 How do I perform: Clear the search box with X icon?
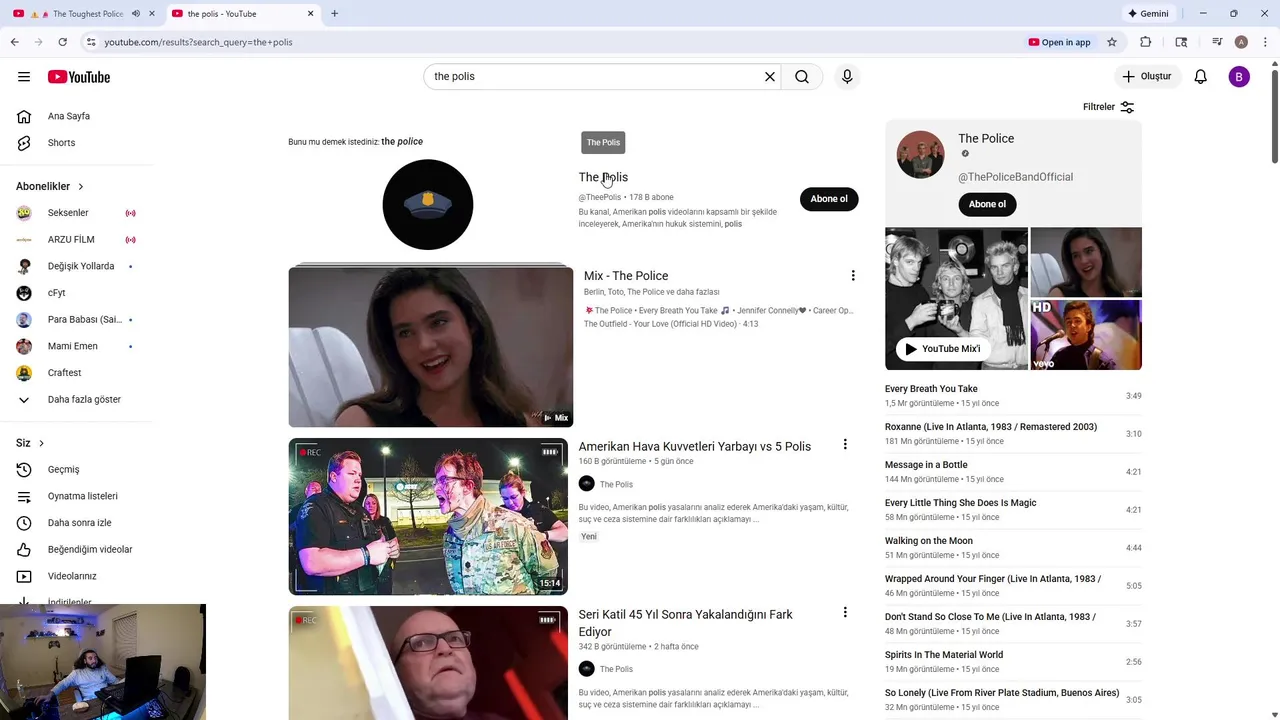[x=770, y=77]
